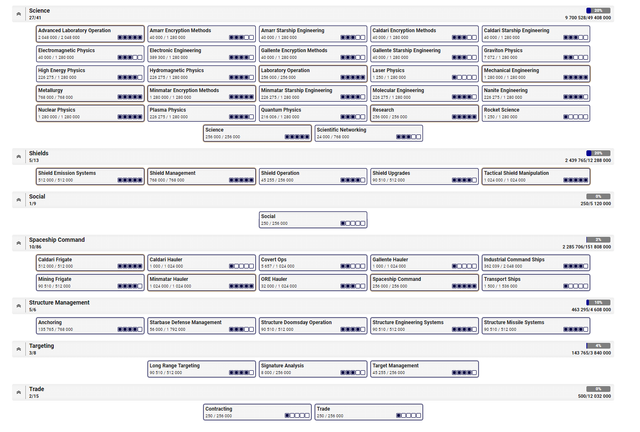The width and height of the screenshot is (640, 432).
Task: Select the Amarr Starship Engineering skill card
Action: [x=313, y=34]
